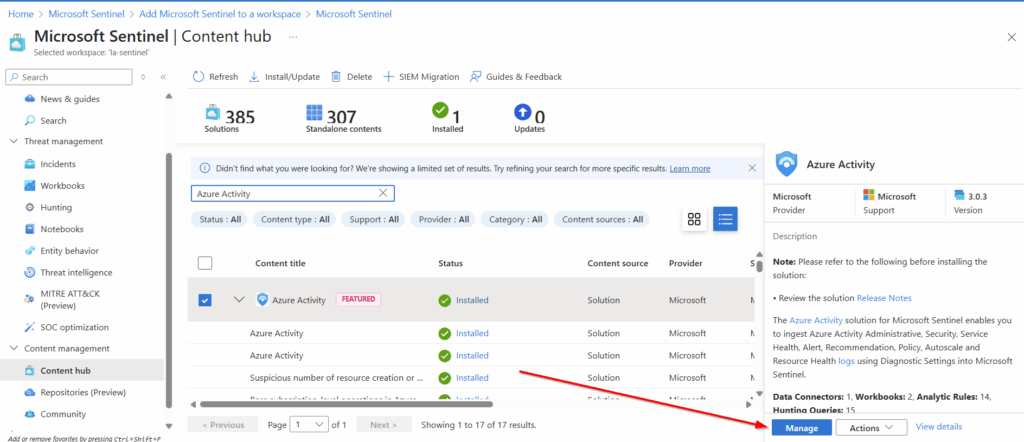1024x442 pixels.
Task: Open the Search sidebar item
Action: click(53, 121)
